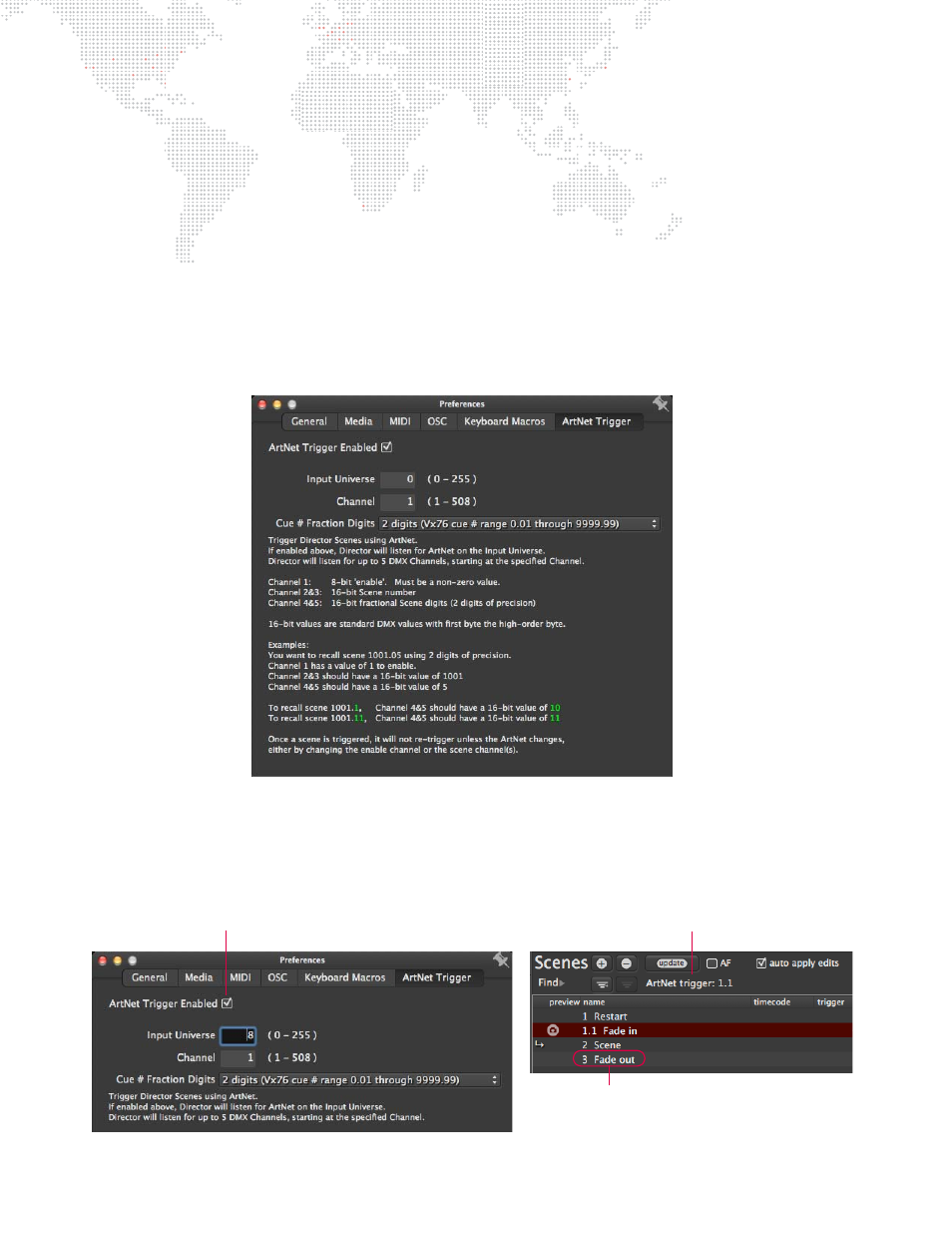Click the 'preview' column header
The height and width of the screenshot is (1233, 952).
pos(564,1002)
